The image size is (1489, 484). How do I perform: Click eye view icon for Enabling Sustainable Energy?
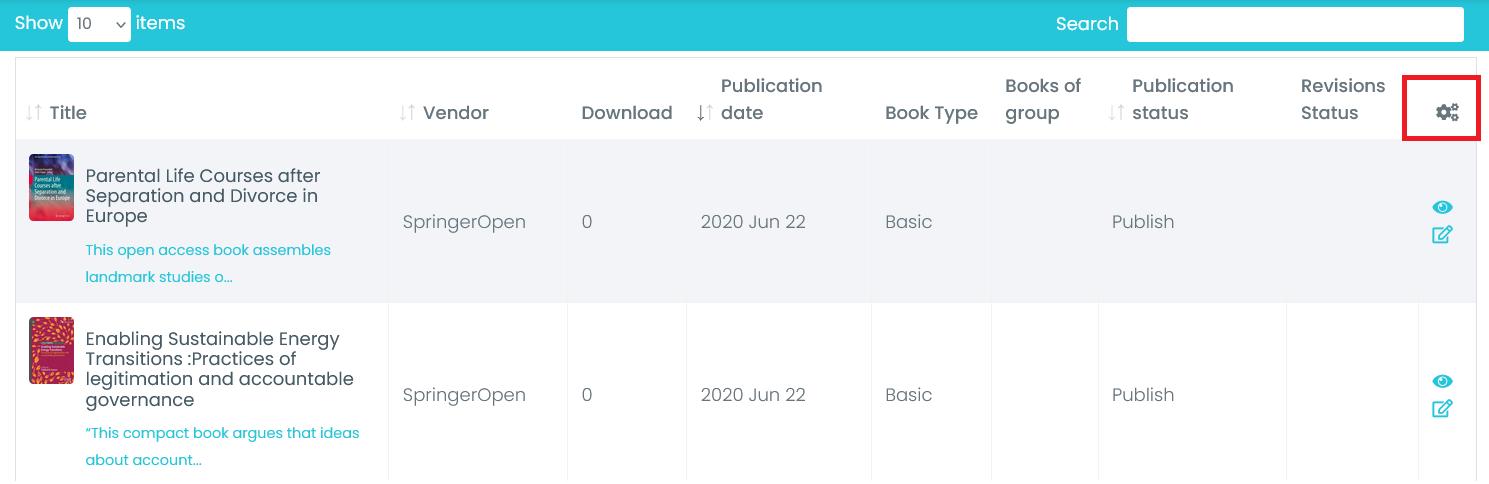(1442, 381)
